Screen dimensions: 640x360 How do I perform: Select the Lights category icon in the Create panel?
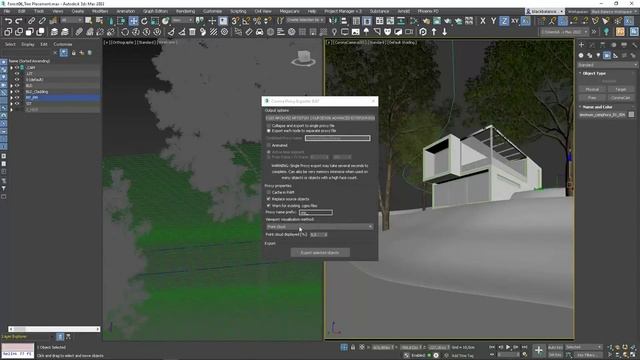click(x=598, y=56)
